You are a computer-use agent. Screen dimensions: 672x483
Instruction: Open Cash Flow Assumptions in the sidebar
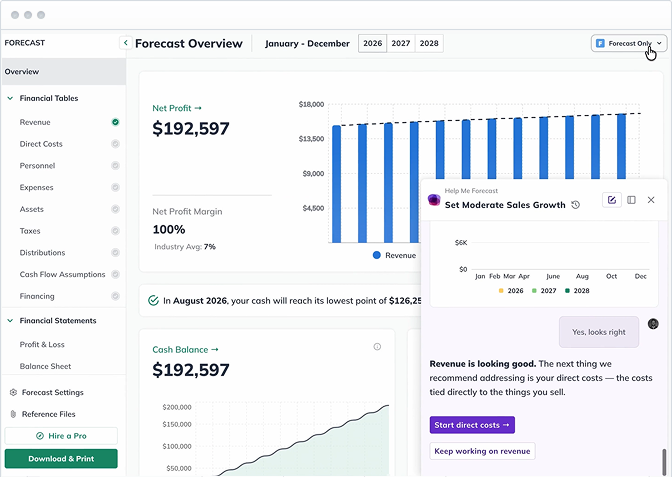point(63,274)
